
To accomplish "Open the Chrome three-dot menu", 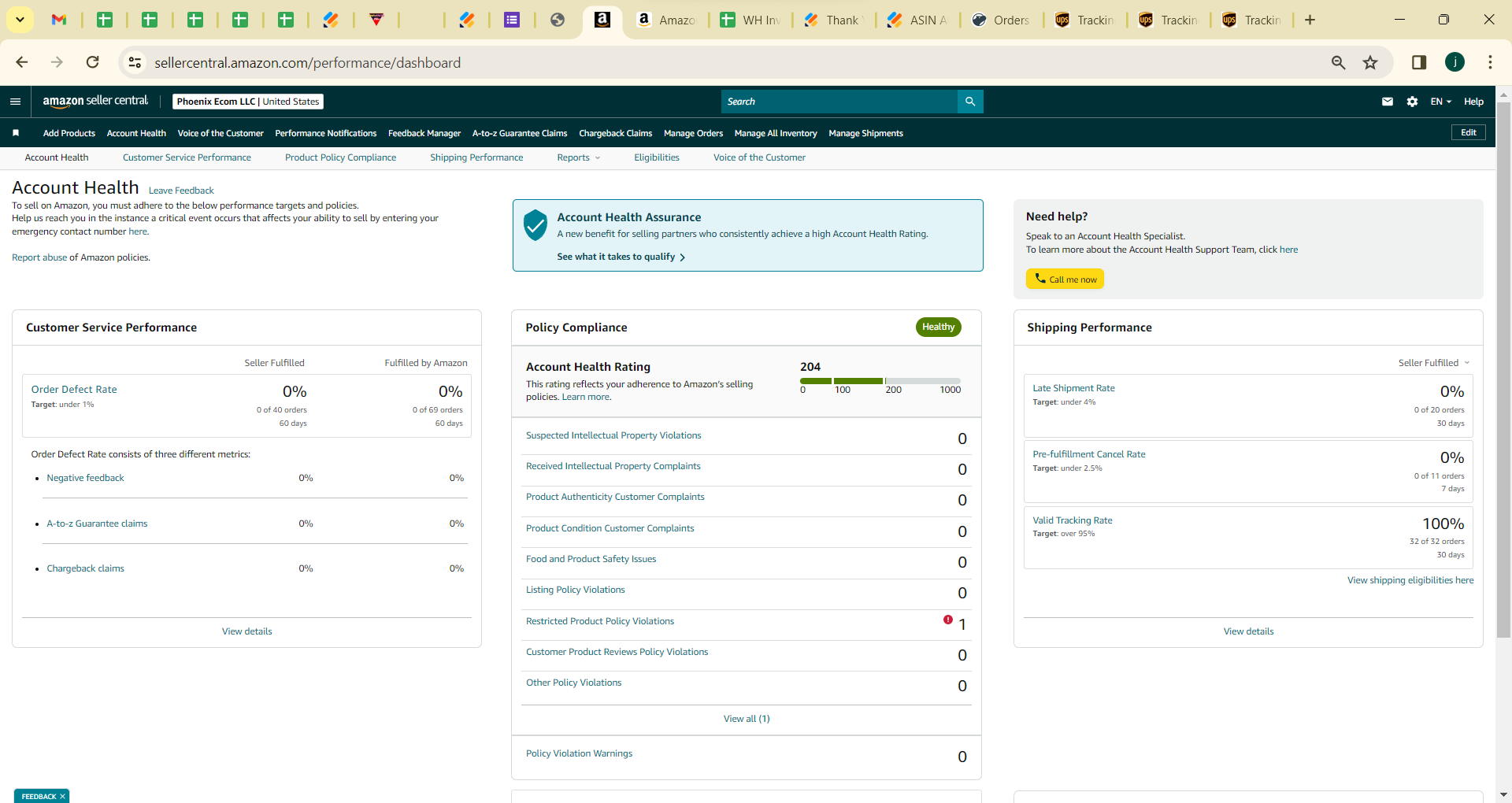I will (x=1490, y=62).
